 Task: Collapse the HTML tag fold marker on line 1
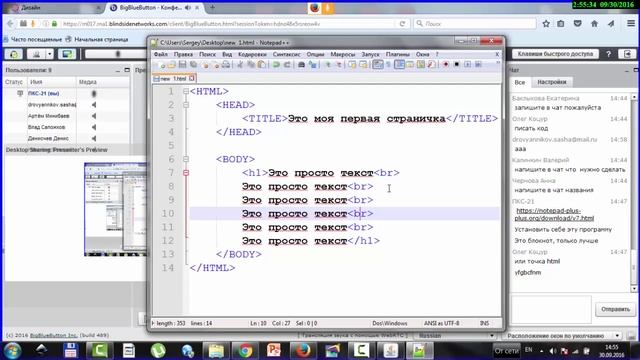pos(186,91)
